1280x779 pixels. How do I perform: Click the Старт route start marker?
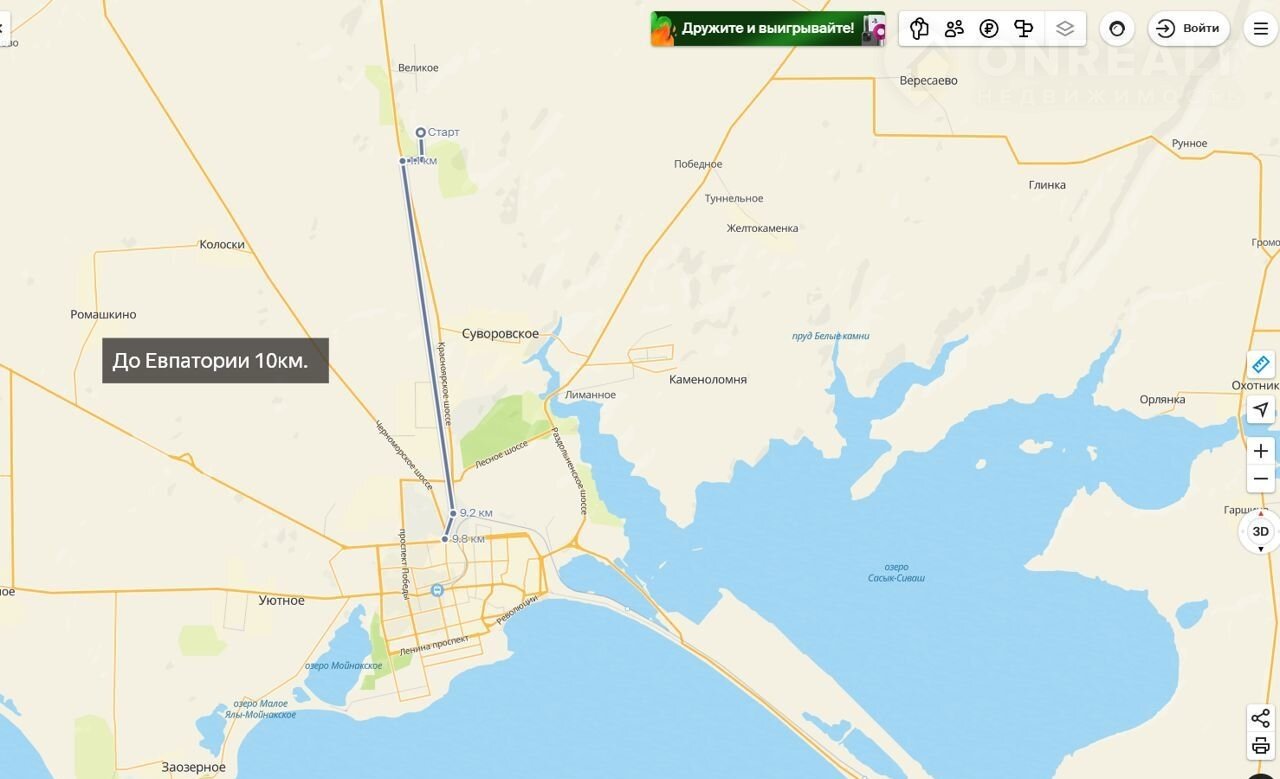421,132
